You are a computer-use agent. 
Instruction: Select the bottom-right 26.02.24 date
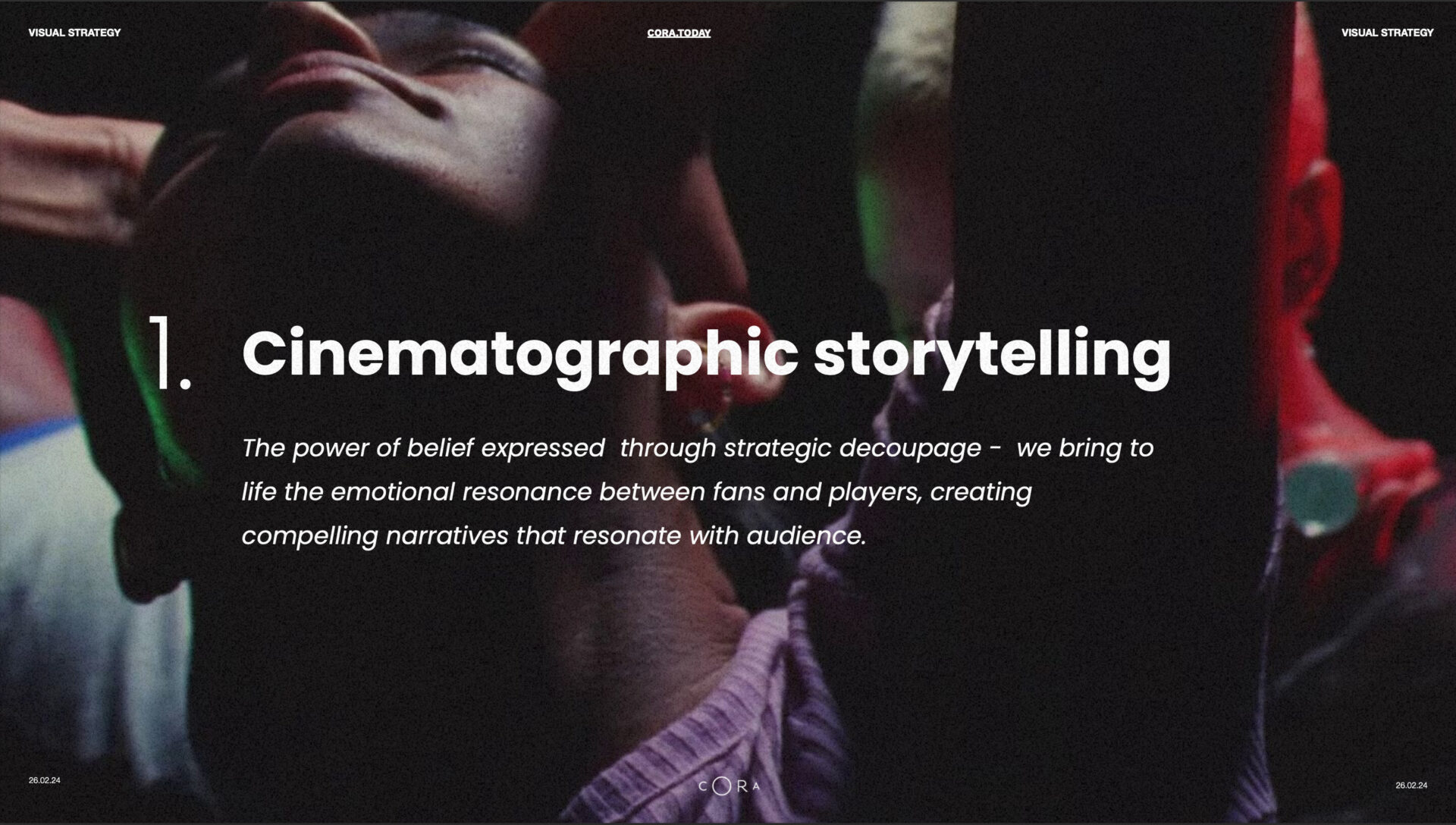(1411, 786)
